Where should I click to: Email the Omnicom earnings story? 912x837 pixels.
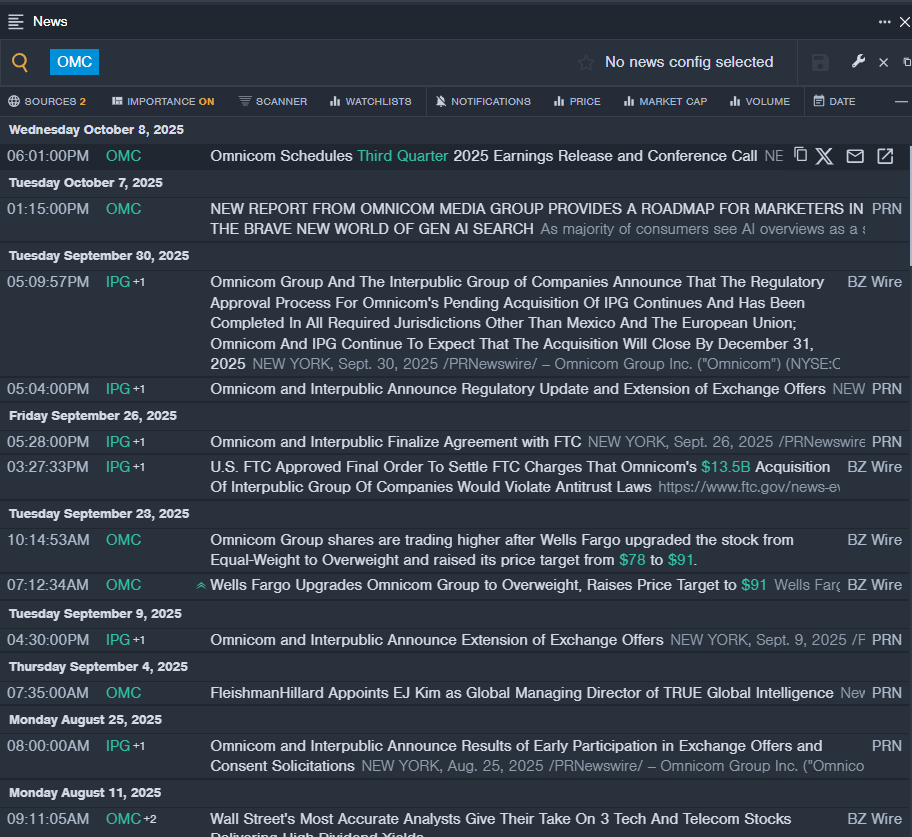tap(855, 156)
